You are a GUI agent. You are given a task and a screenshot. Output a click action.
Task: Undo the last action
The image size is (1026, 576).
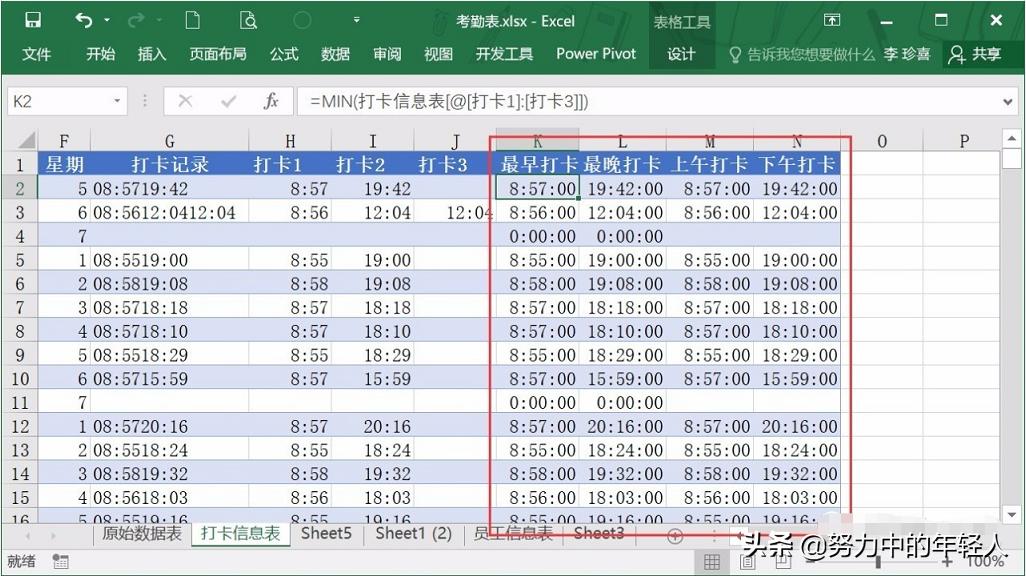[x=82, y=19]
